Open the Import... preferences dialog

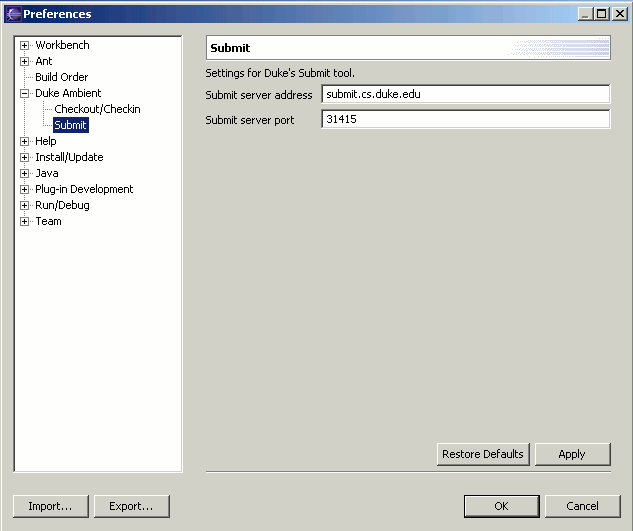coord(50,506)
